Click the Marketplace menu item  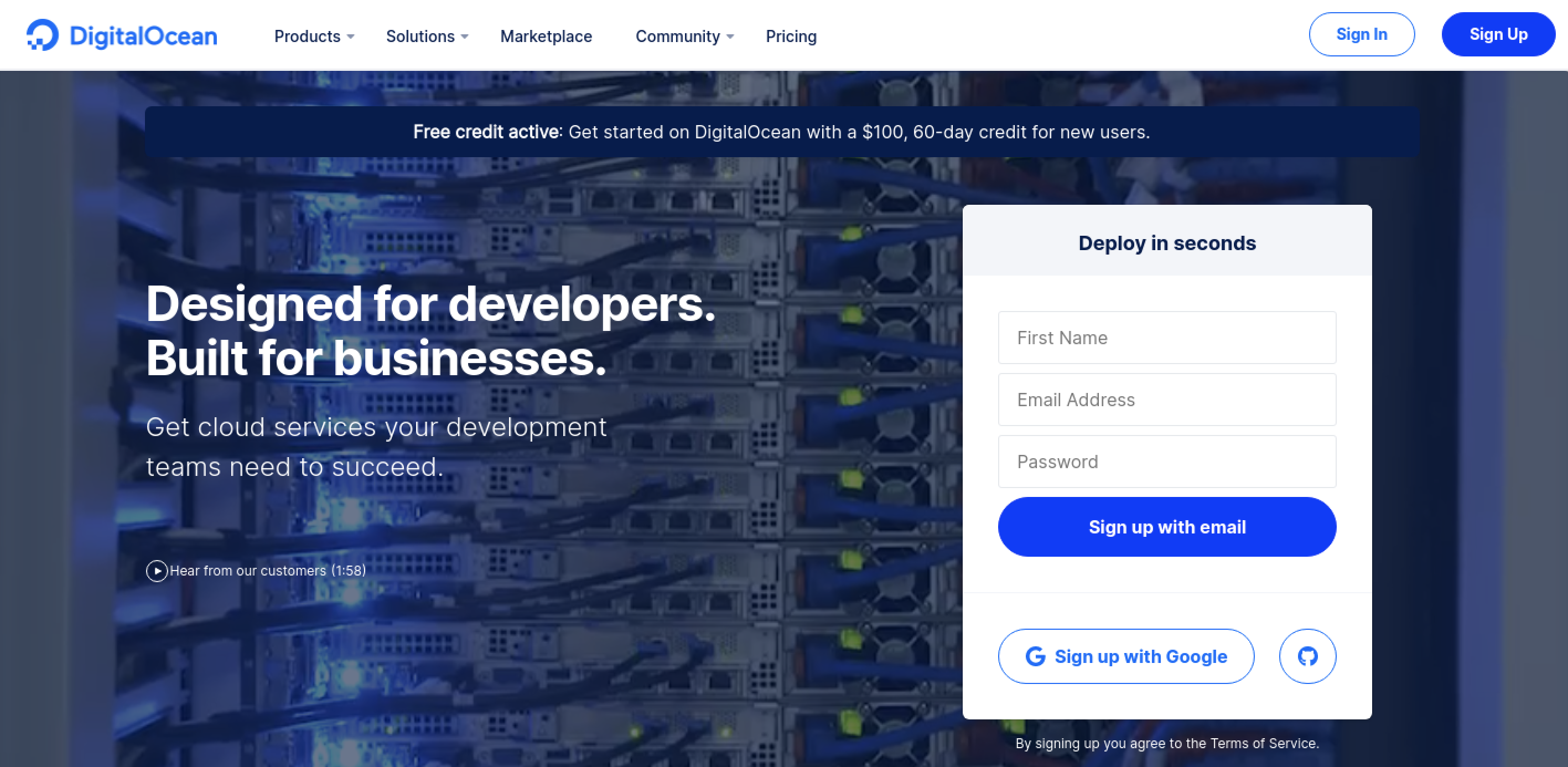click(x=546, y=36)
